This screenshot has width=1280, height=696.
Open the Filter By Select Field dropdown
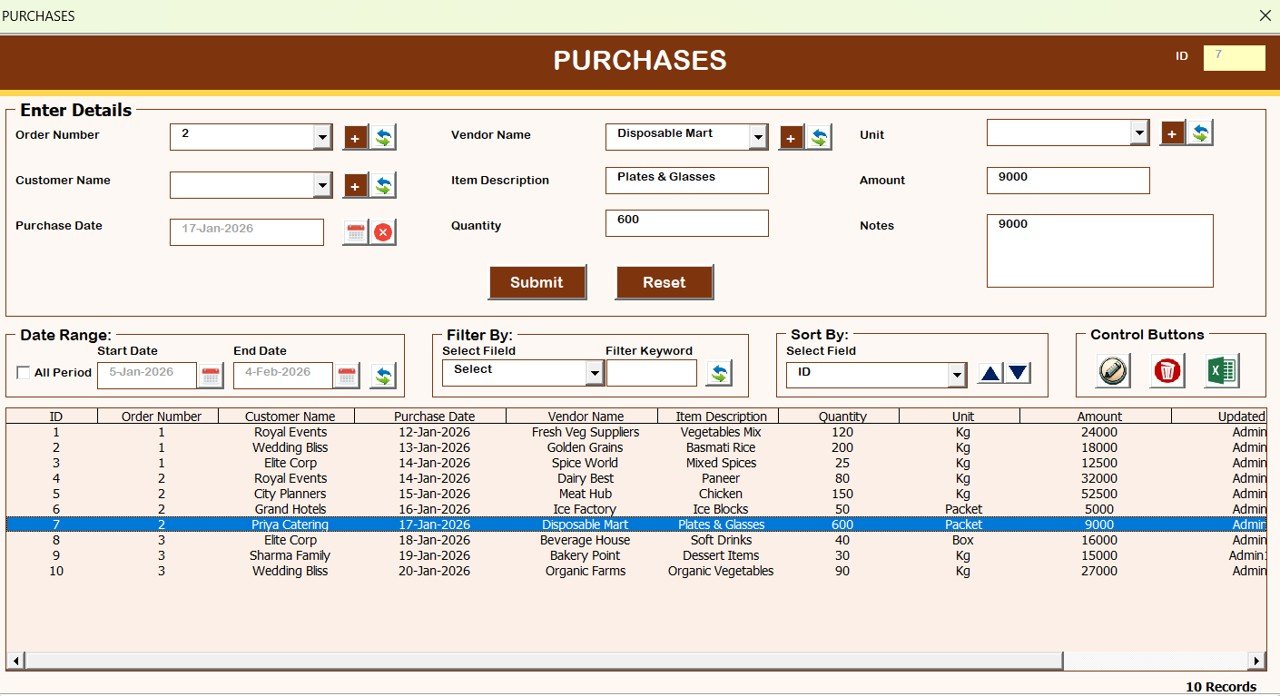click(594, 373)
